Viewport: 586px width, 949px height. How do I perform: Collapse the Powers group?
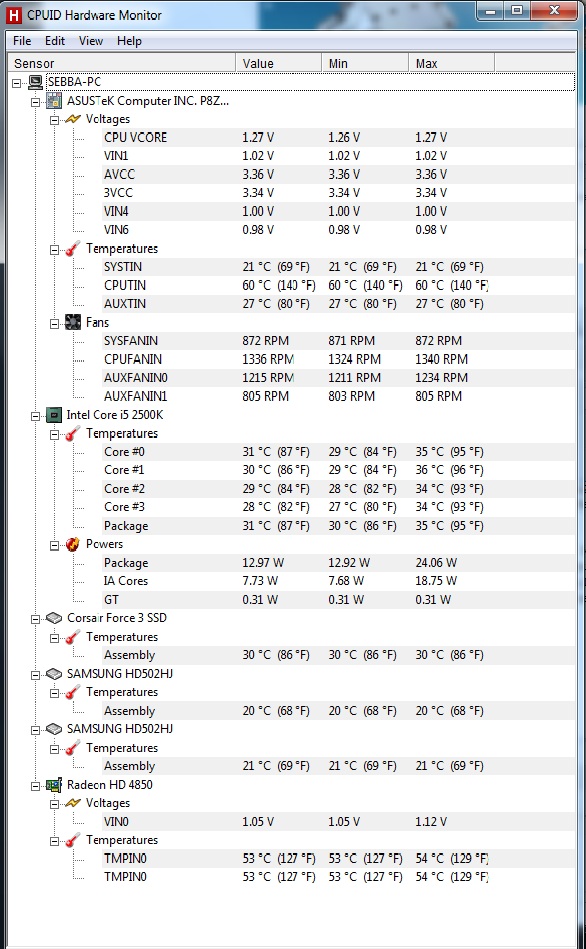[x=54, y=545]
